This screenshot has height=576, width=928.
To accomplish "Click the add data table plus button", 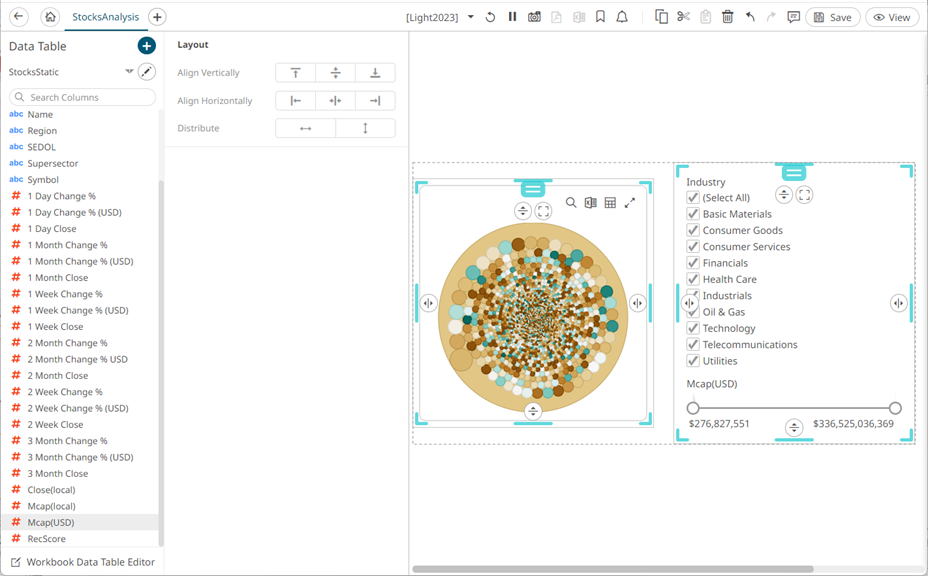I will 146,46.
